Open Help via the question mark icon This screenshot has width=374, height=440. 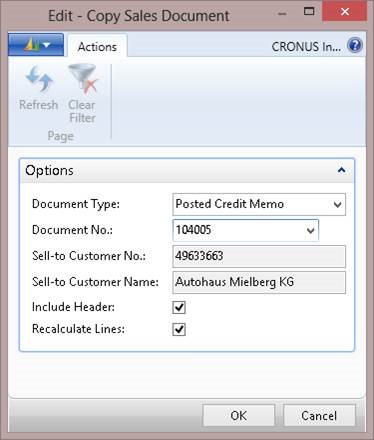coord(354,45)
